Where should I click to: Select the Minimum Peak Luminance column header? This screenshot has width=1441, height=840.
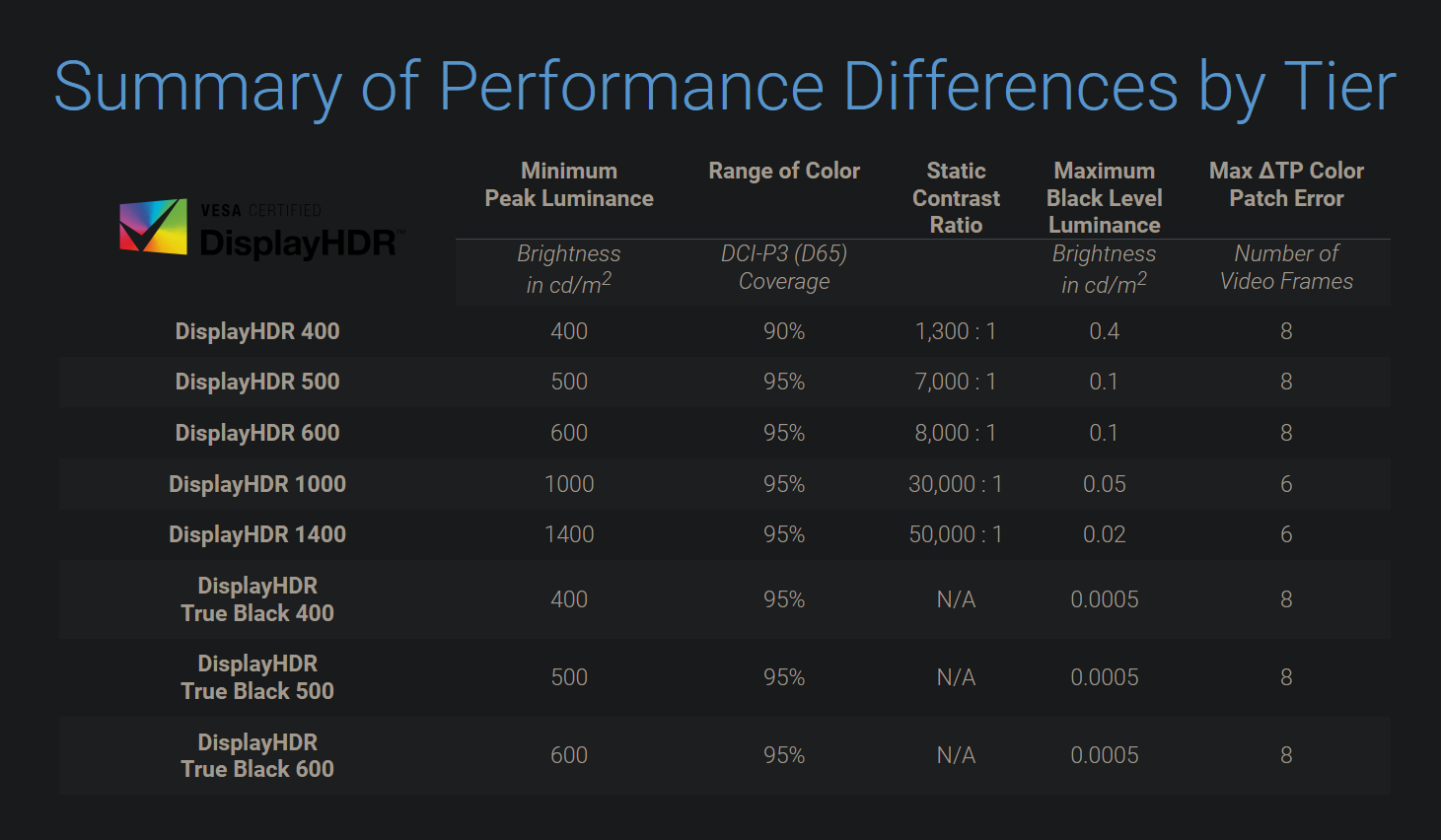(x=569, y=184)
